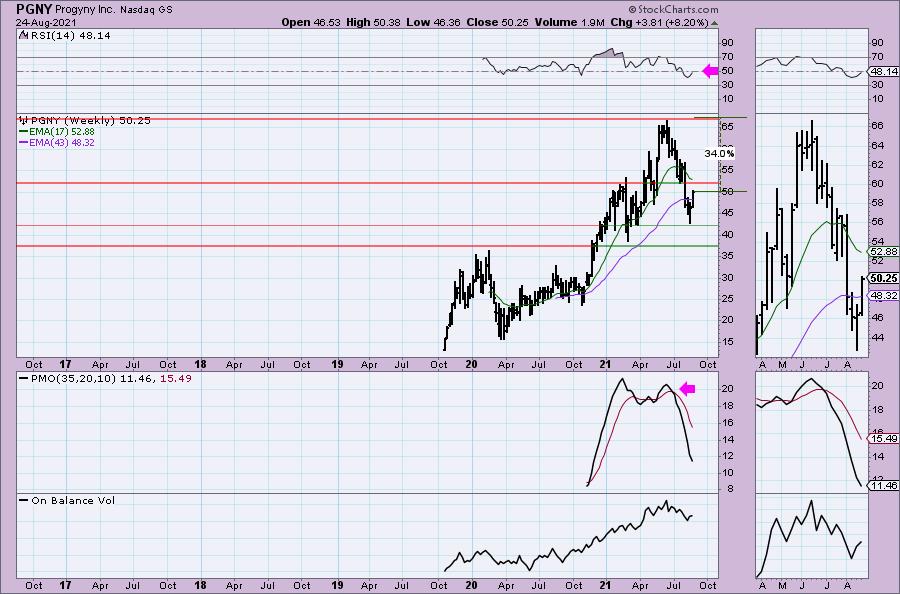Click the EMA(17) 52.88 legend entry

(x=57, y=131)
